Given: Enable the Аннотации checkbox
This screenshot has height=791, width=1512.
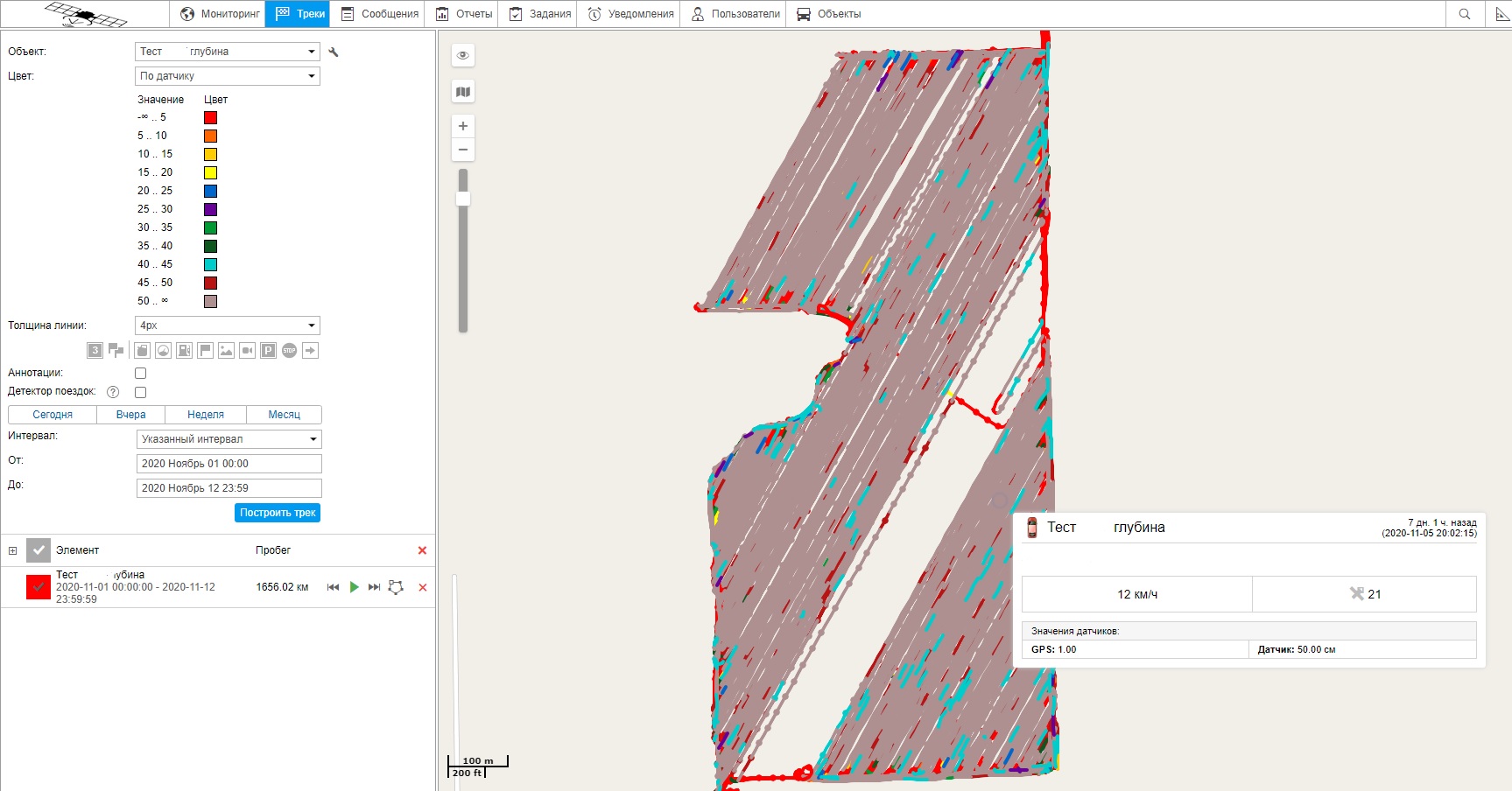Looking at the screenshot, I should pyautogui.click(x=140, y=374).
